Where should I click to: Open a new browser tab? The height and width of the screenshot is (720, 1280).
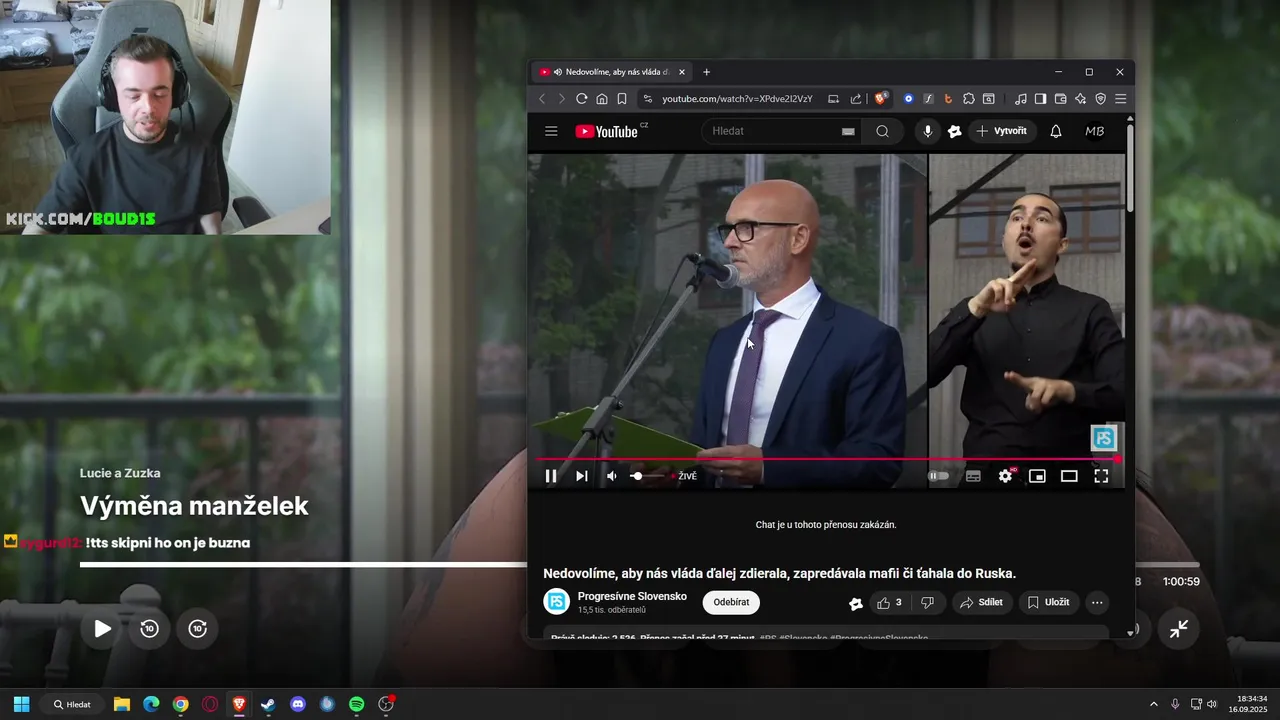point(706,72)
